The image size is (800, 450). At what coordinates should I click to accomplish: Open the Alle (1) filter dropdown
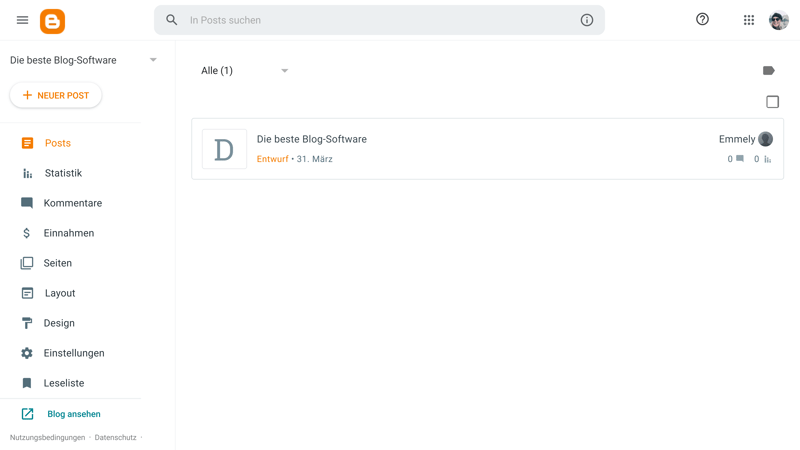click(x=244, y=70)
